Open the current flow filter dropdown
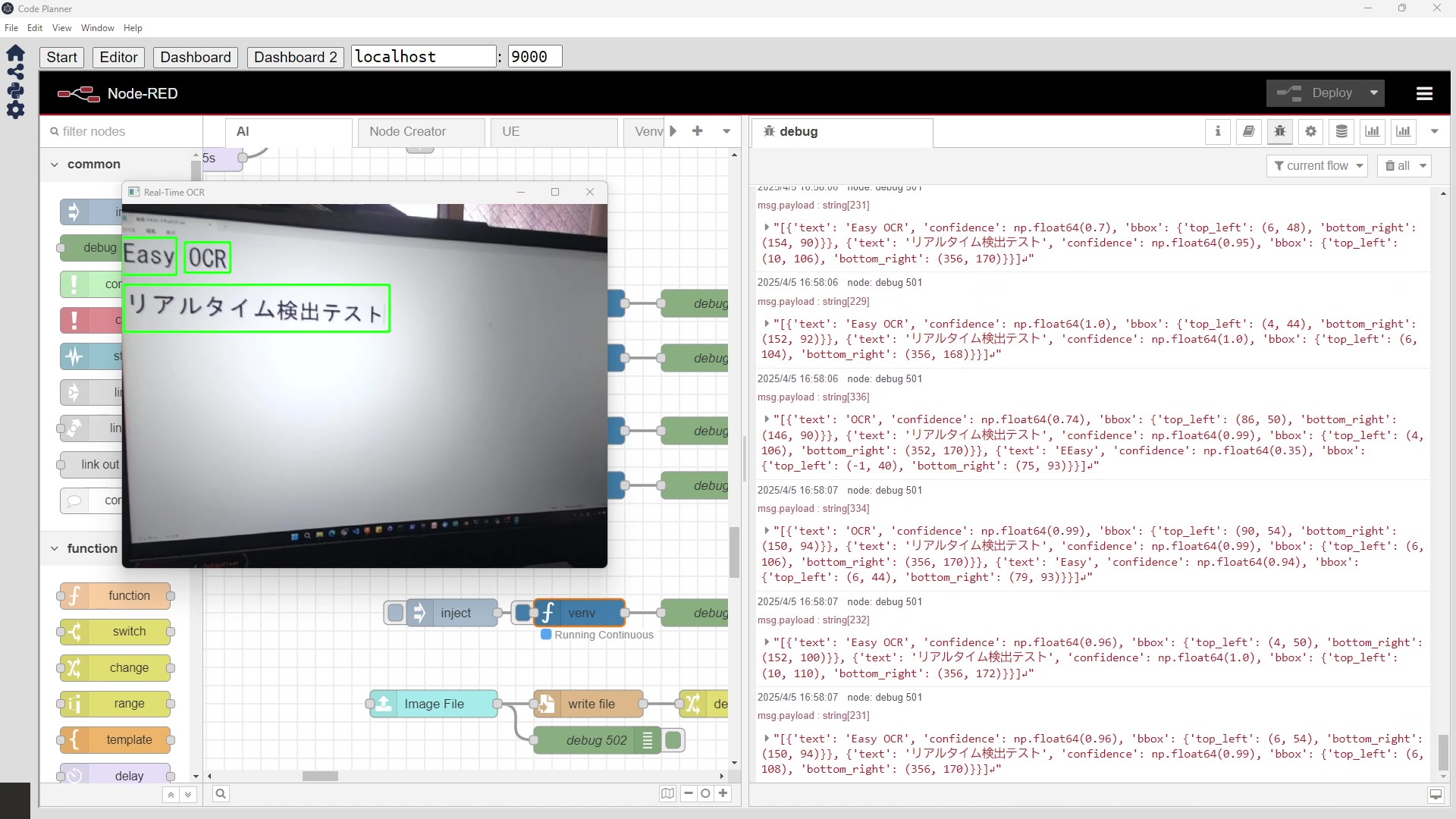Viewport: 1456px width, 819px height. pos(1317,165)
